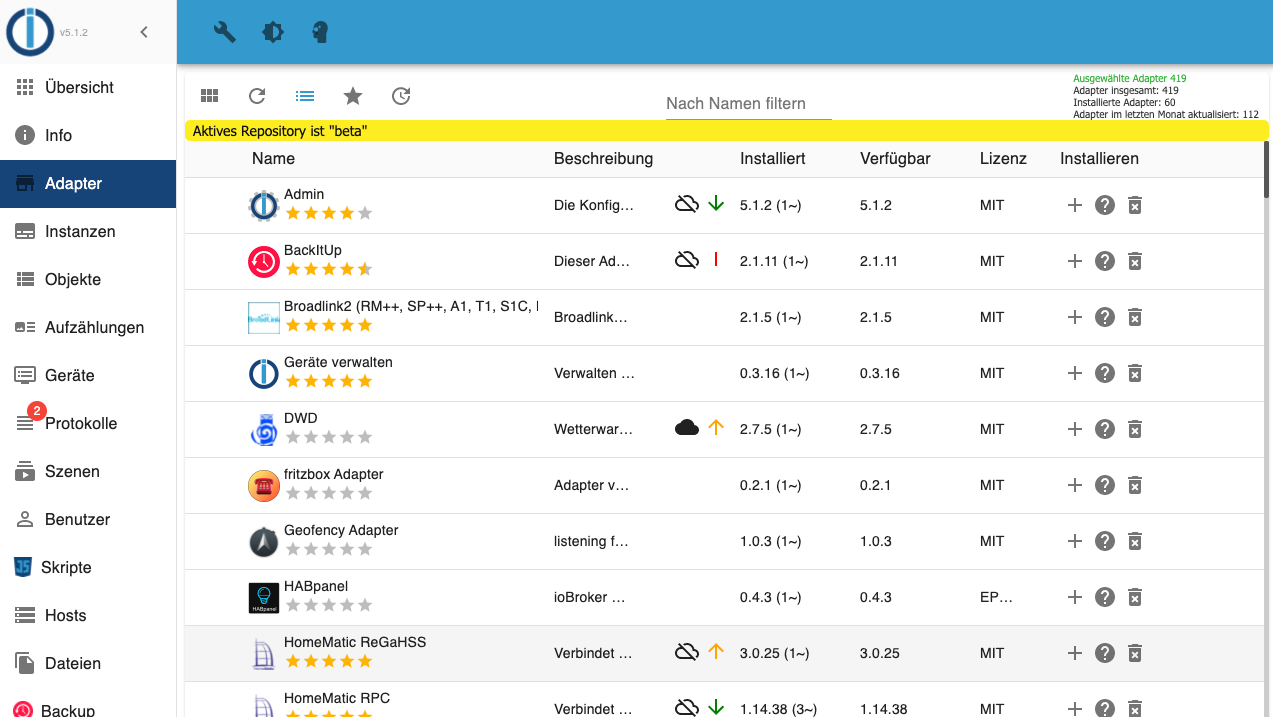Viewport: 1273px width, 717px height.
Task: Open Hosts in the sidebar
Action: pyautogui.click(x=88, y=616)
